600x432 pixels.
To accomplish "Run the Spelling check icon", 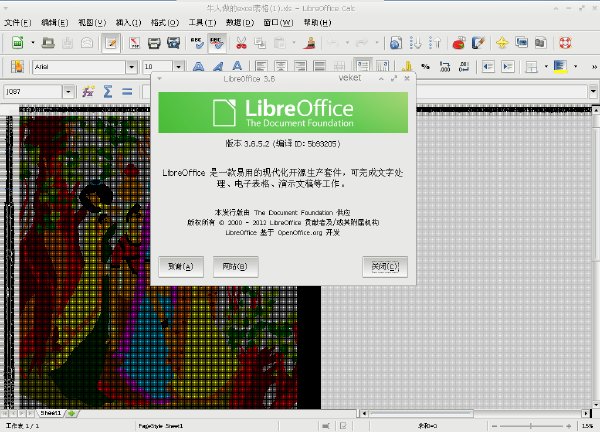I will tap(197, 42).
